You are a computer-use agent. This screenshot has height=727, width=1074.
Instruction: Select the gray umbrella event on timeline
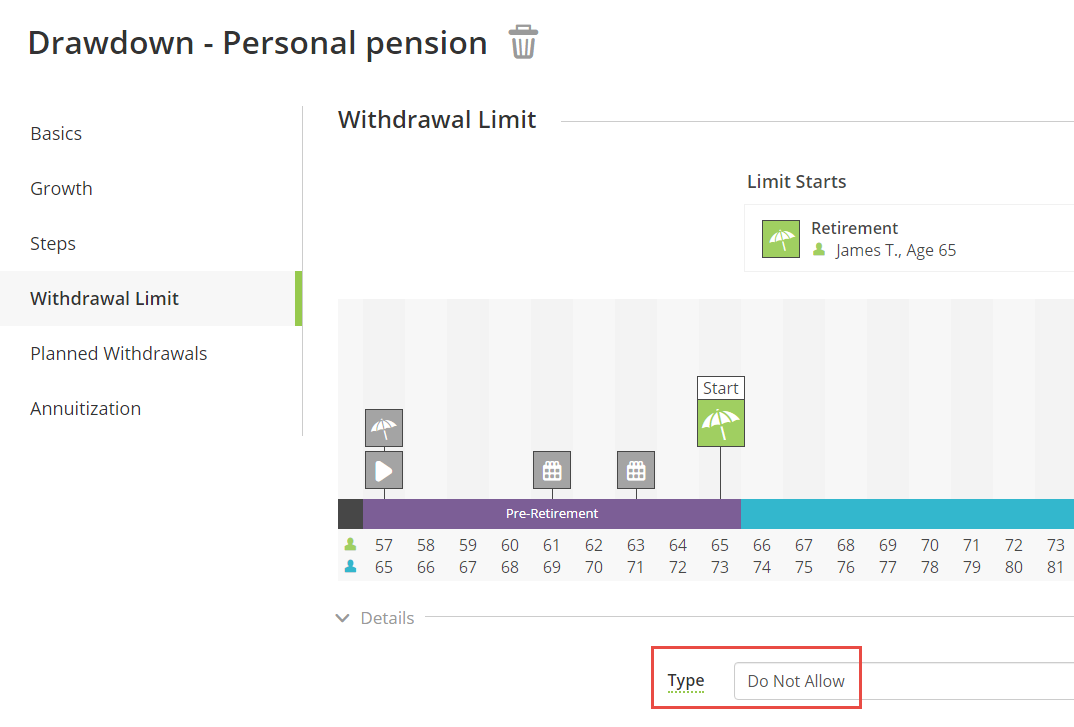(x=384, y=428)
